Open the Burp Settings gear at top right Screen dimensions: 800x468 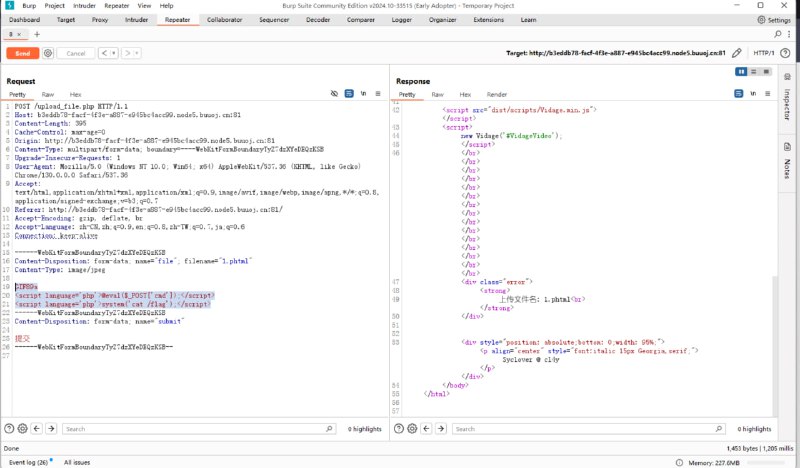tap(760, 19)
